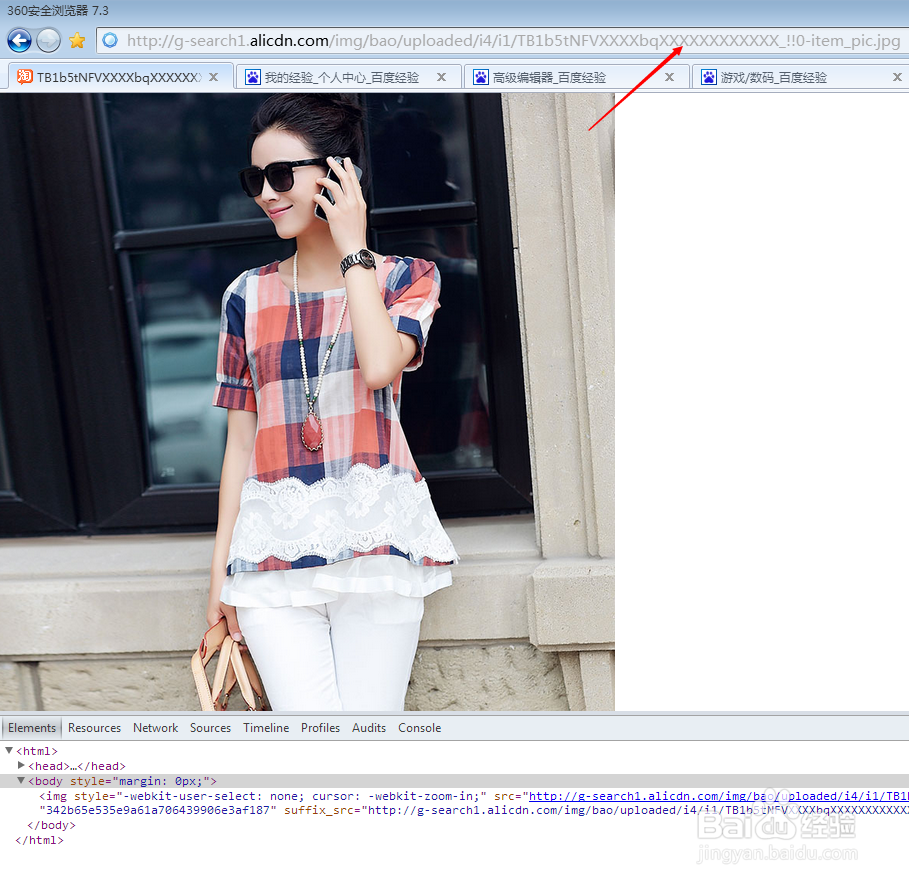
Task: Close the TB1b5tNFVXXXXbq image tab
Action: point(213,77)
